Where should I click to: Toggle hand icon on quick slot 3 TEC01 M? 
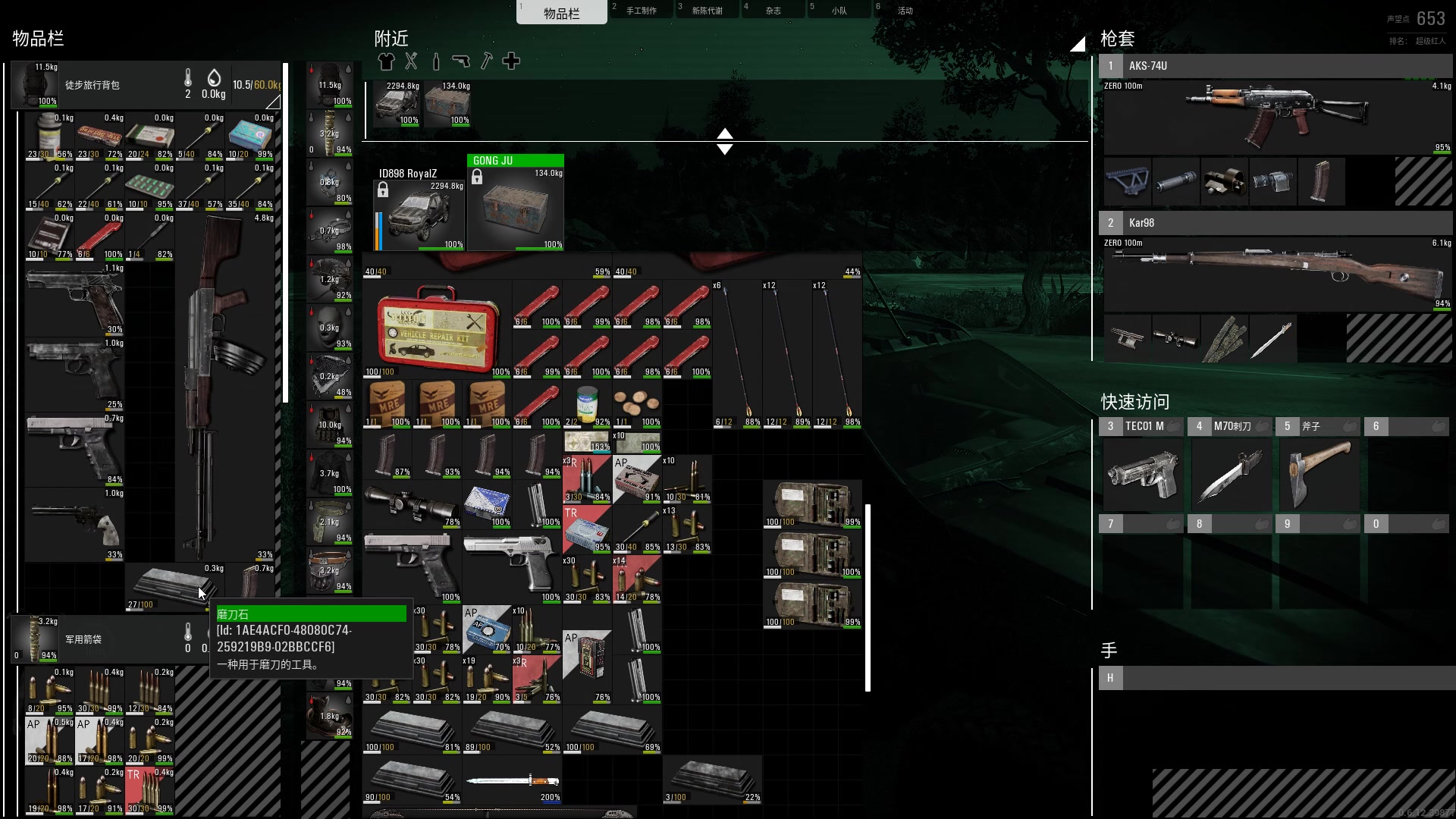1173,426
